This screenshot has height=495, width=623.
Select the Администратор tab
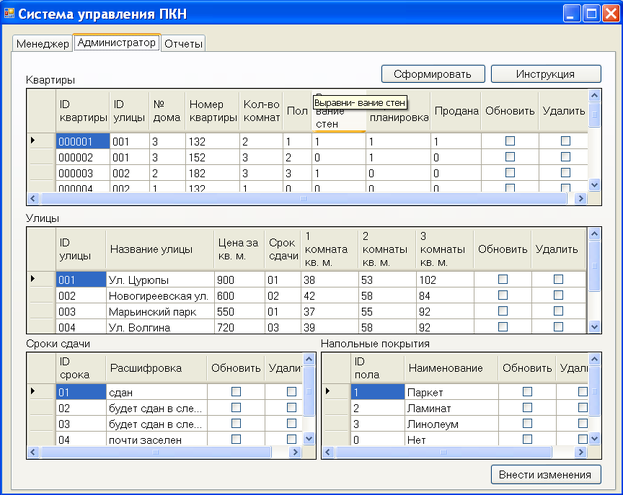tap(116, 44)
